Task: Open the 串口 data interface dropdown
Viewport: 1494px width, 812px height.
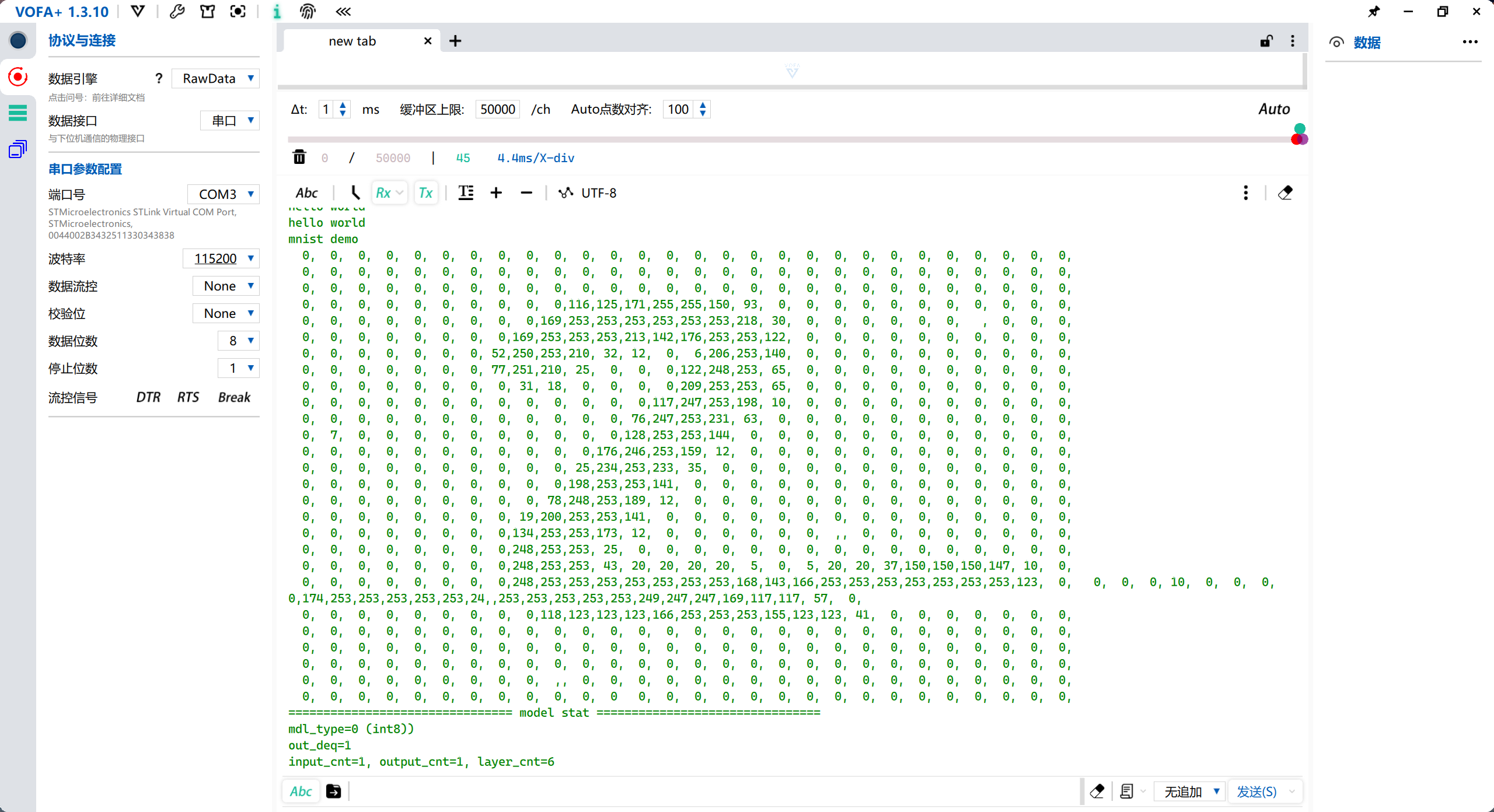Action: [230, 120]
